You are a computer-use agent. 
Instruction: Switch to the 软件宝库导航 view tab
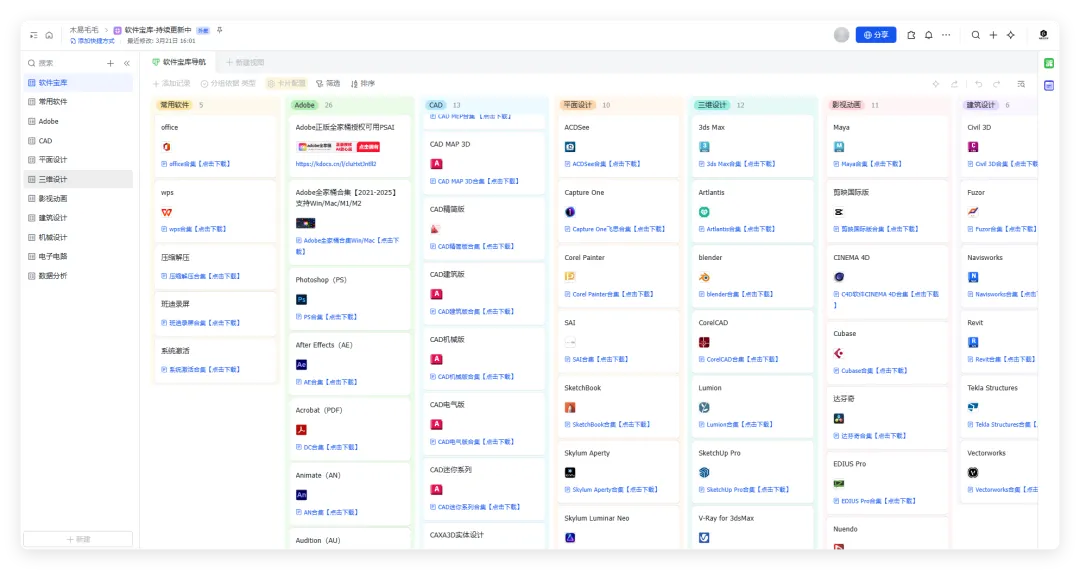pyautogui.click(x=179, y=62)
